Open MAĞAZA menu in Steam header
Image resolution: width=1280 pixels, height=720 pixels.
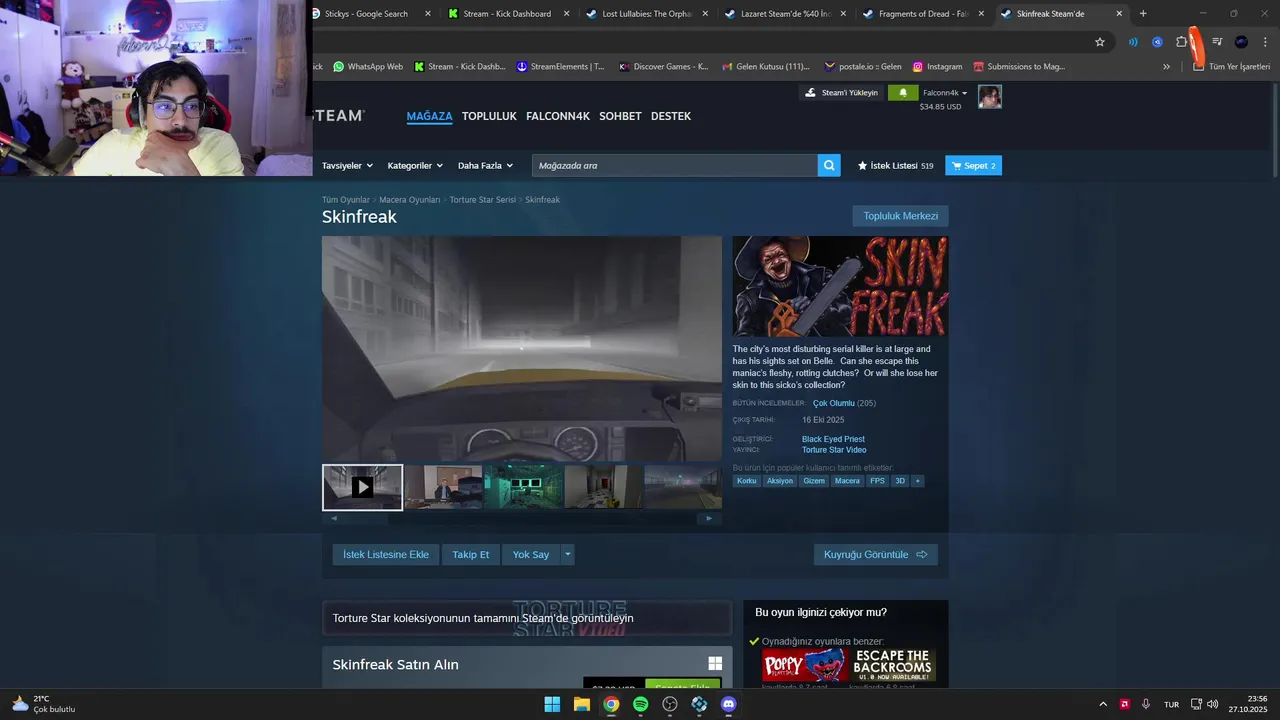tap(429, 116)
